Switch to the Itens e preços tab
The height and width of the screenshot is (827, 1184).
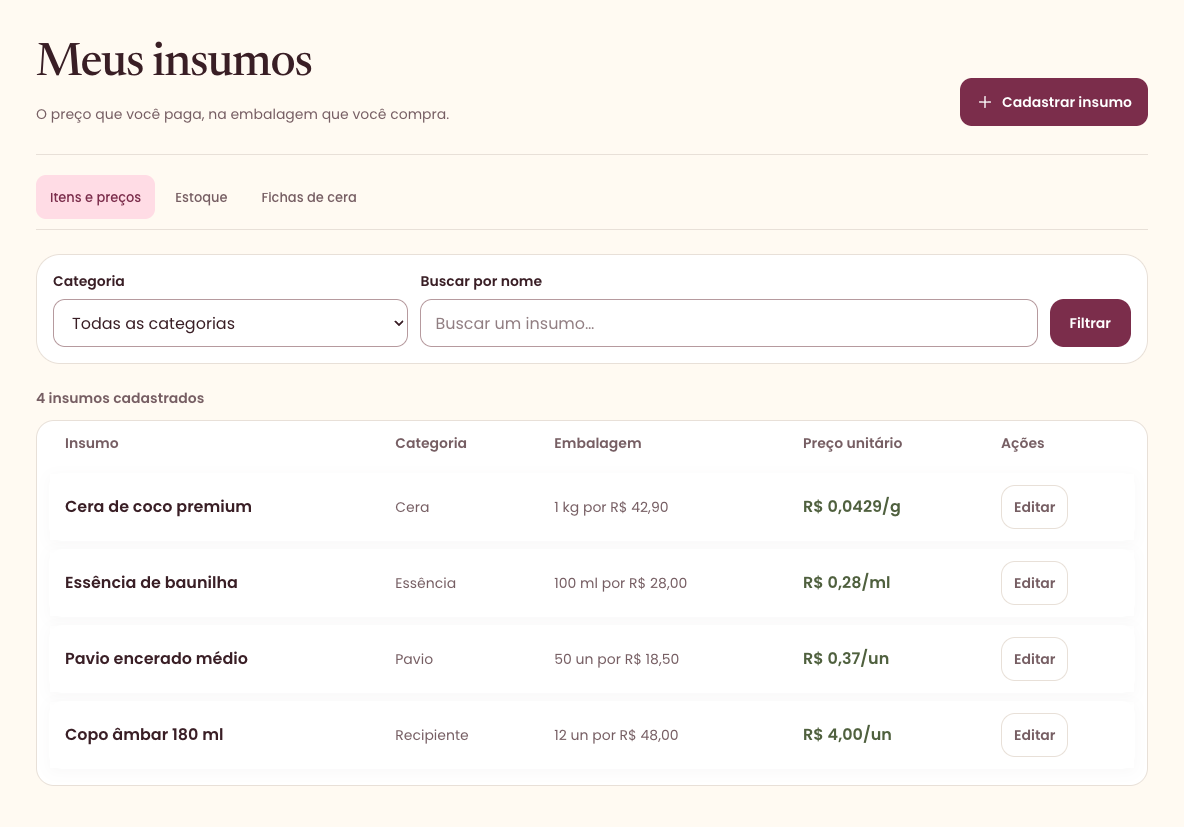click(95, 197)
